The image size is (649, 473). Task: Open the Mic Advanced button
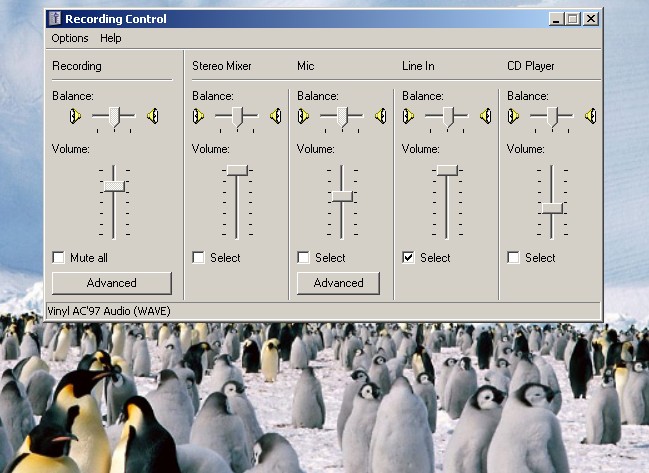[338, 283]
